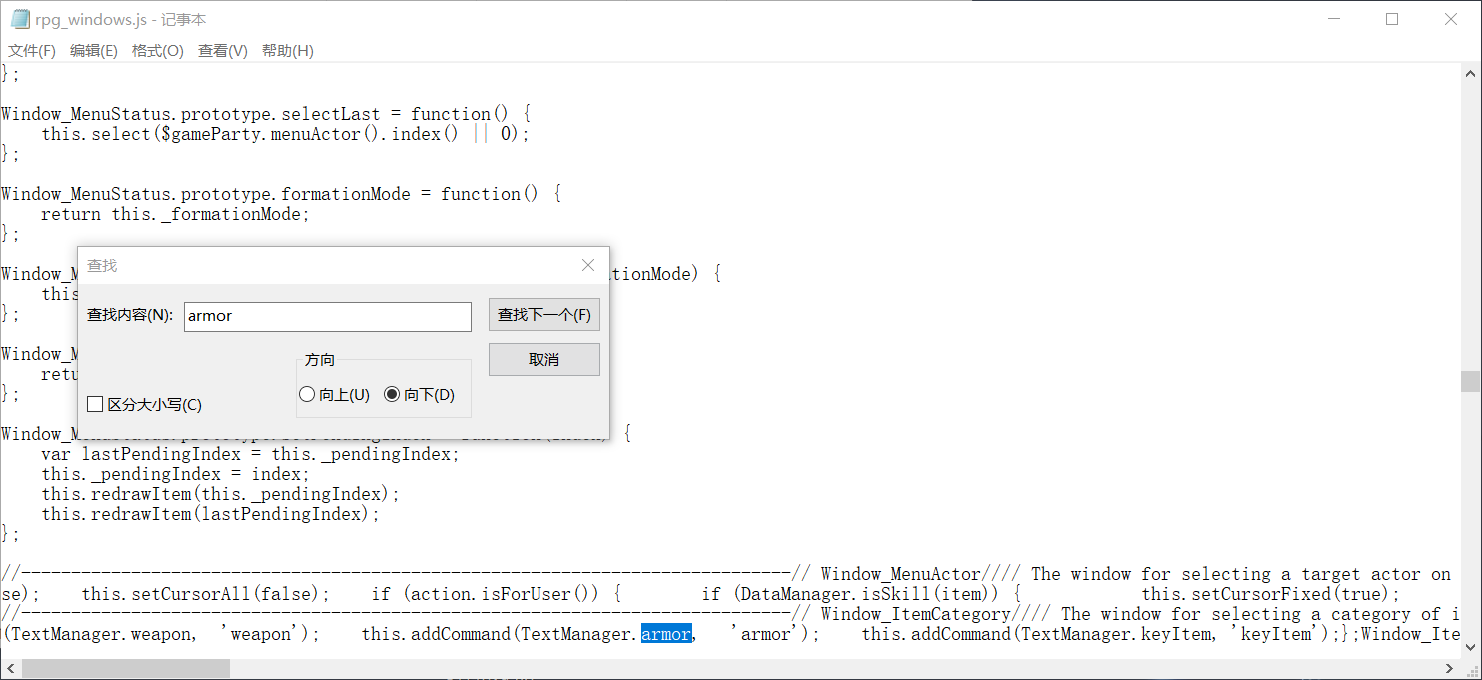Click the "Window_MenuStatus.prototype.selectLast" code line
Viewport: 1482px width, 680px height.
pyautogui.click(x=266, y=114)
